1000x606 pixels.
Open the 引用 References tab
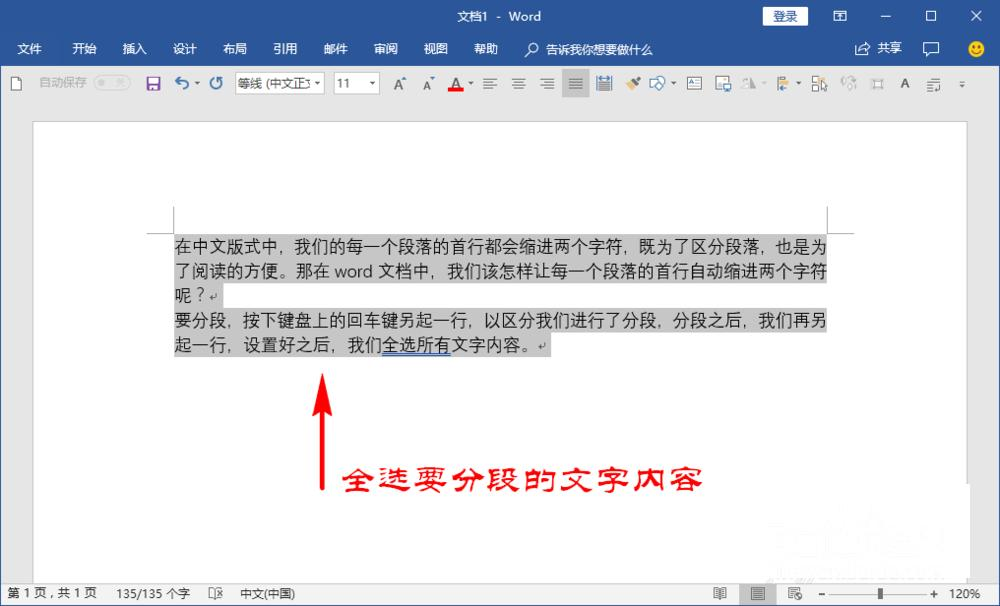pos(285,49)
